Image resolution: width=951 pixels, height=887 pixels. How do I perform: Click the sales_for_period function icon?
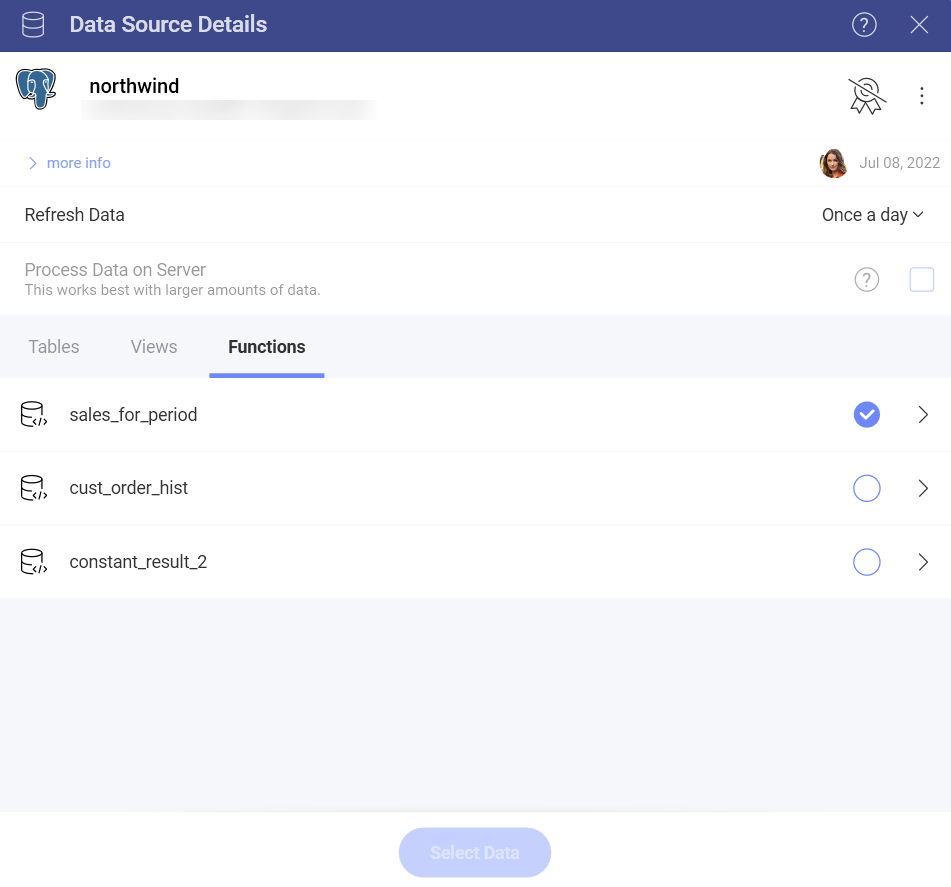[34, 415]
